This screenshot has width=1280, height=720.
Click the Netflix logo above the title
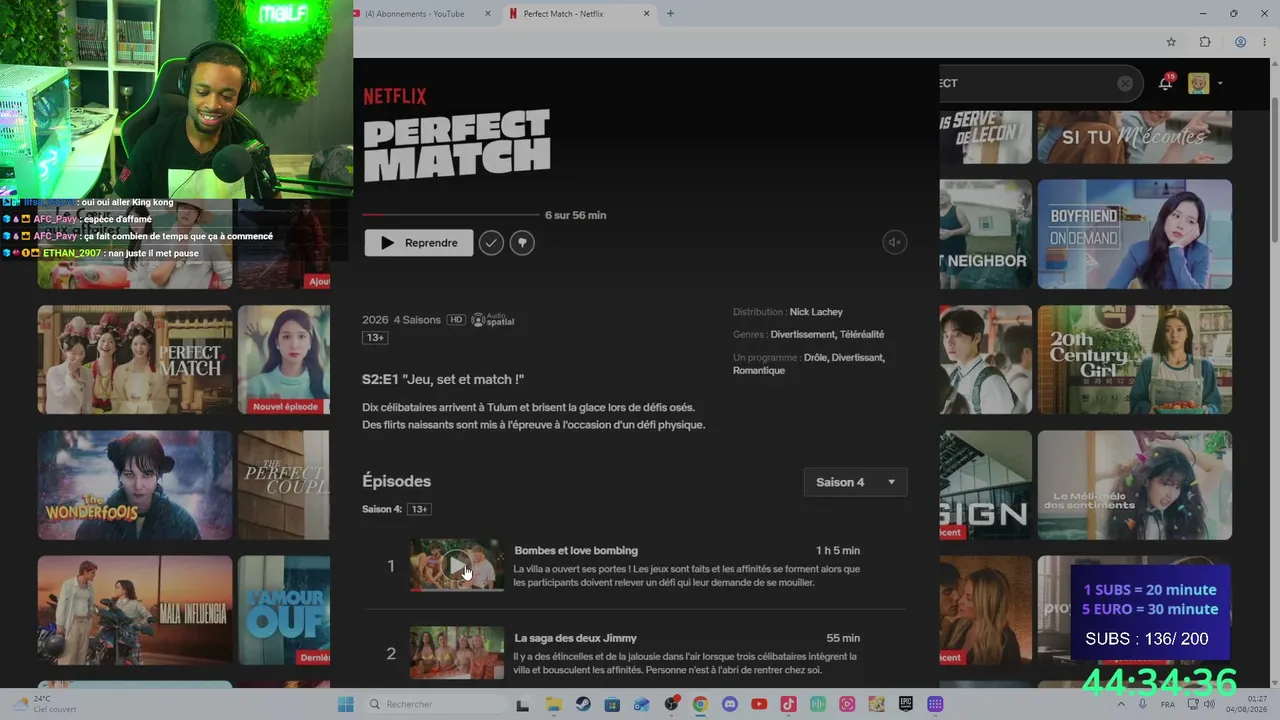[394, 96]
